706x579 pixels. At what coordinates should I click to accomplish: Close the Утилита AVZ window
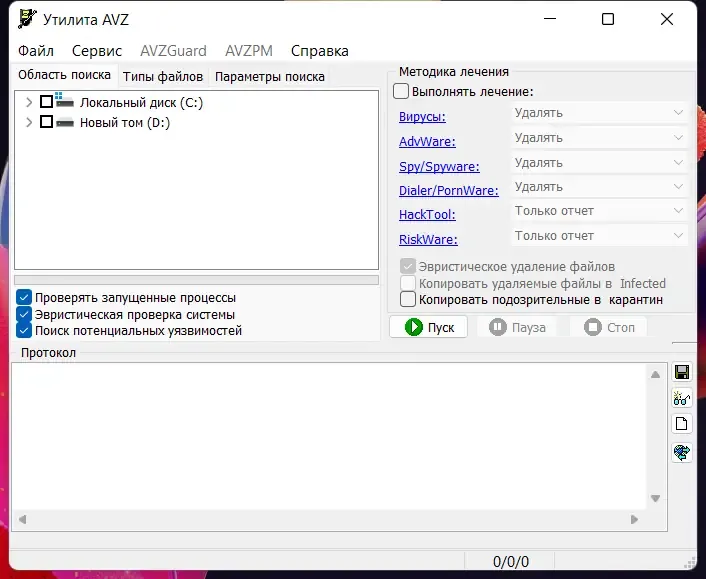point(667,19)
